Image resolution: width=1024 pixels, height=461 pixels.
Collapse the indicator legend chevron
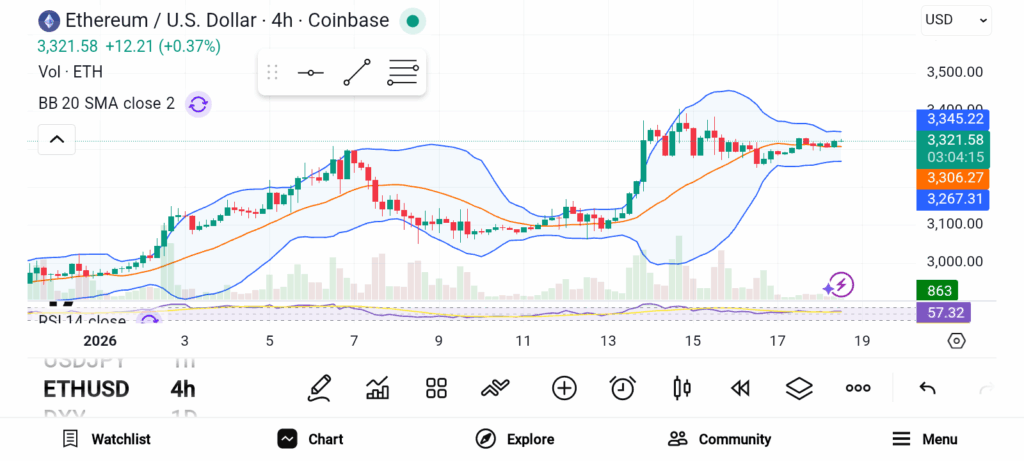pos(56,140)
